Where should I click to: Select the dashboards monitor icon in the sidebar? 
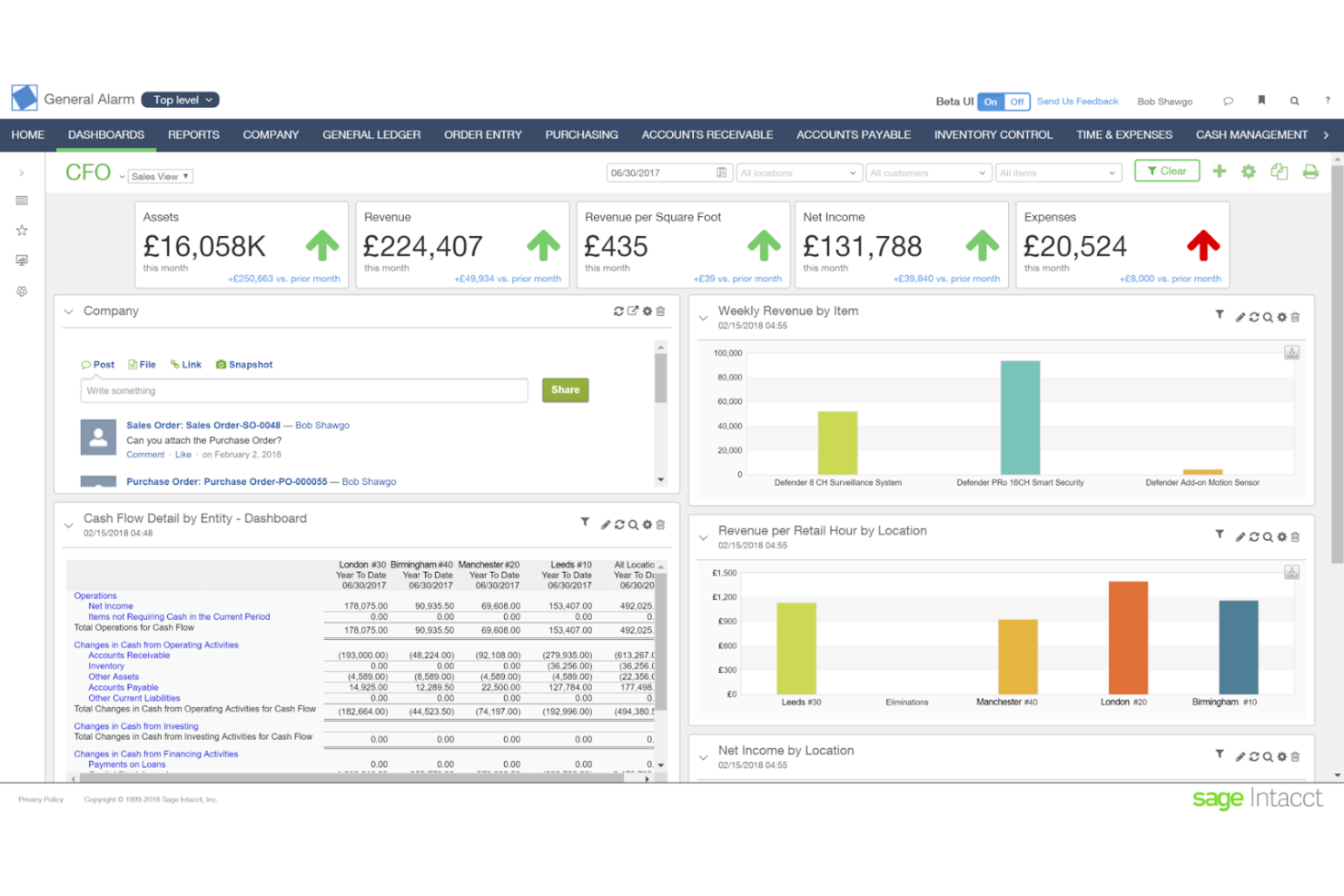[x=21, y=260]
